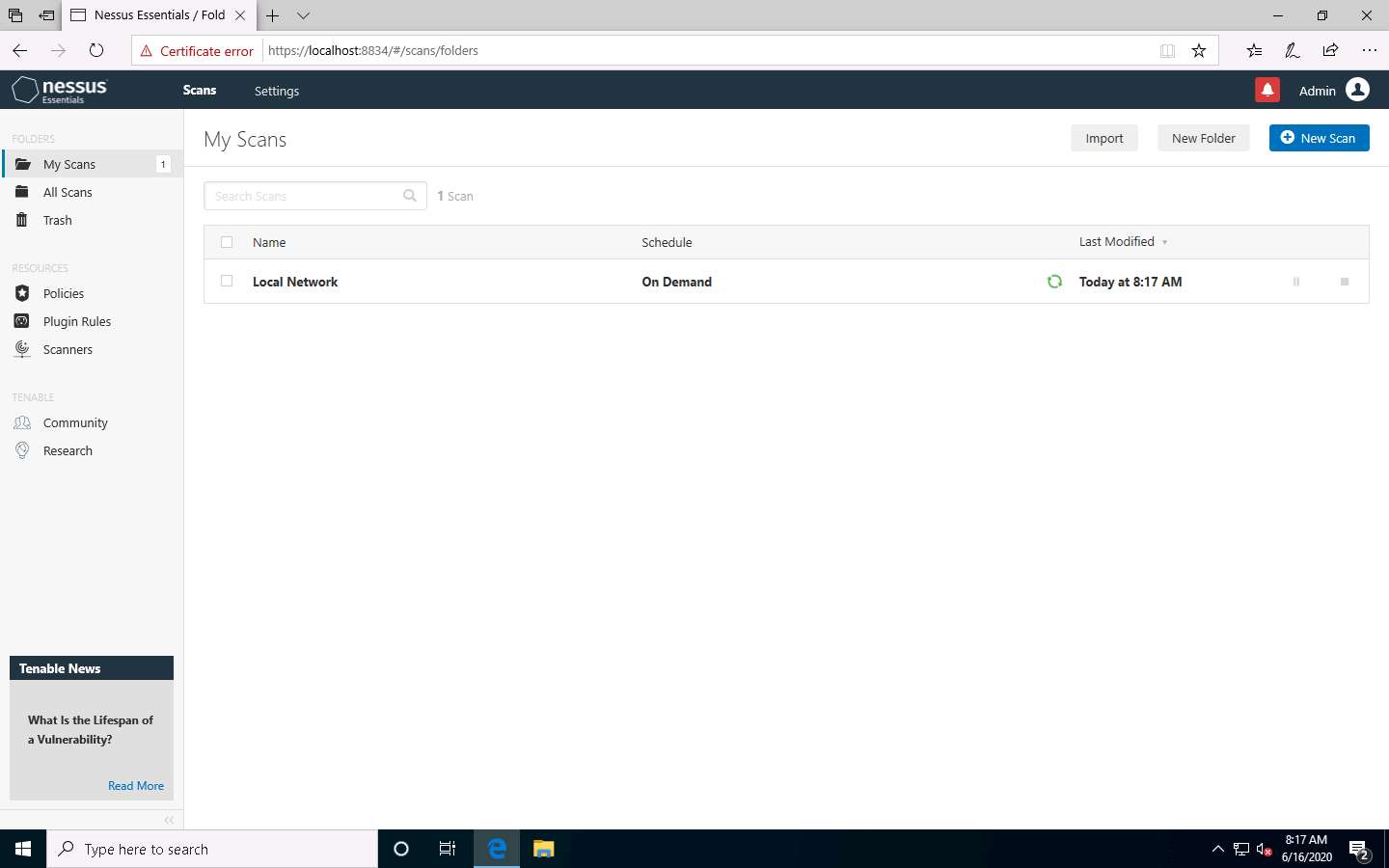Click Read More in Tenable News
Screen dimensions: 1389x868
click(136, 786)
